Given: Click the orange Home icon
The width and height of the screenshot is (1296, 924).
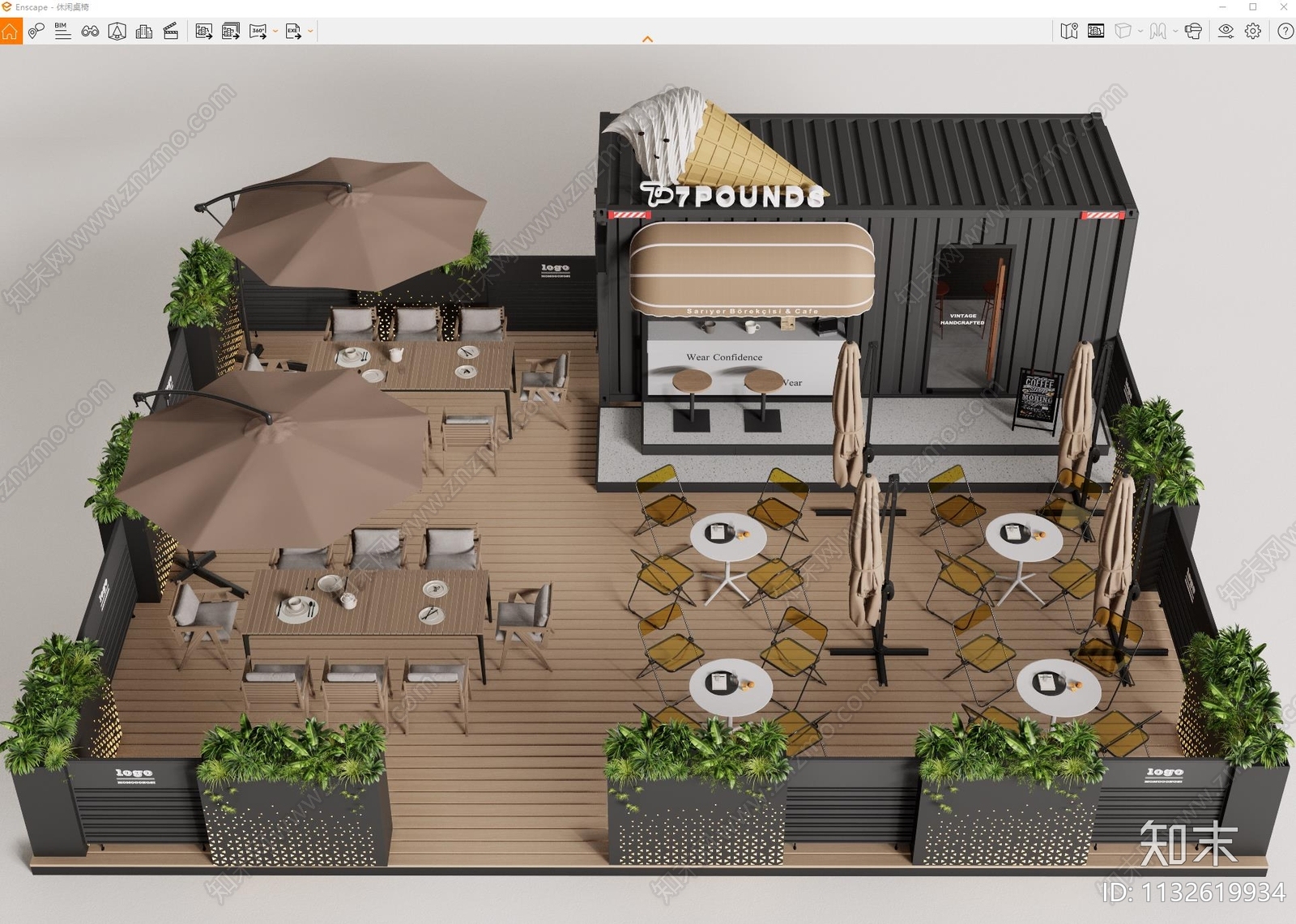Looking at the screenshot, I should tap(11, 32).
